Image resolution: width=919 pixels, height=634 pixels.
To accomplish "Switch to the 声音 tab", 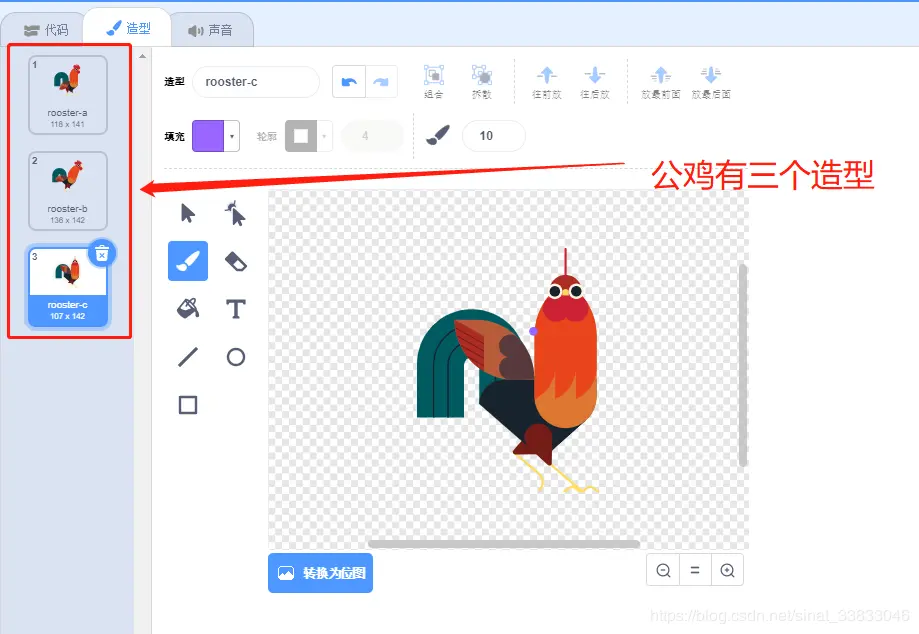I will click(210, 29).
